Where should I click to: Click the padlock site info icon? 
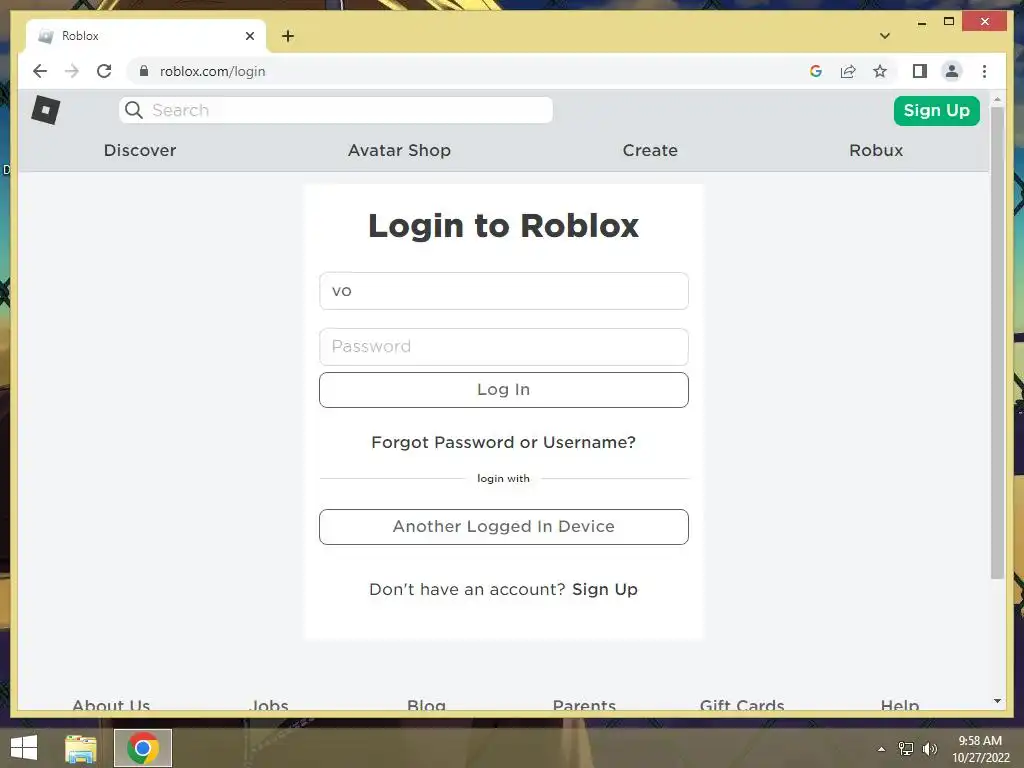(144, 71)
